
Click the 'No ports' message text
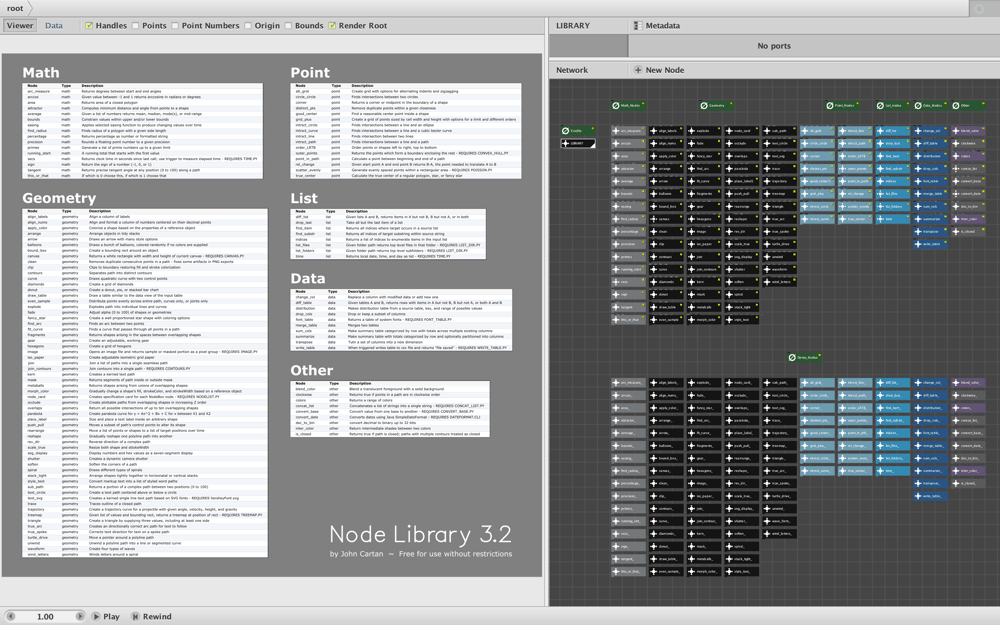(774, 46)
